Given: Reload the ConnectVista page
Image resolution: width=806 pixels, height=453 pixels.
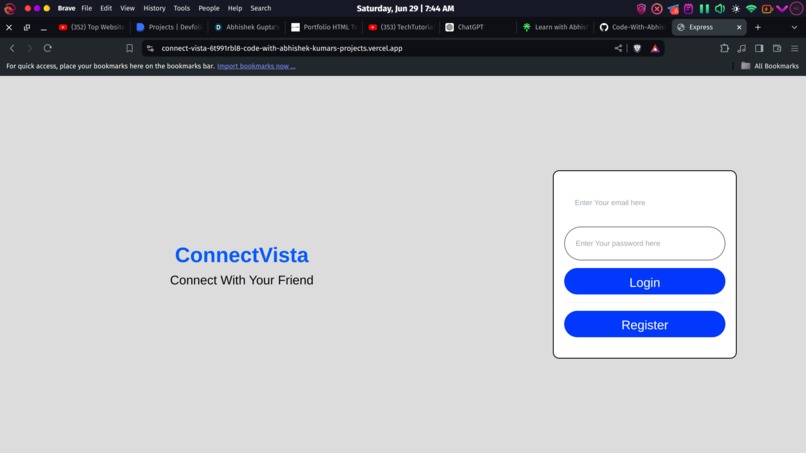Looking at the screenshot, I should tap(48, 48).
